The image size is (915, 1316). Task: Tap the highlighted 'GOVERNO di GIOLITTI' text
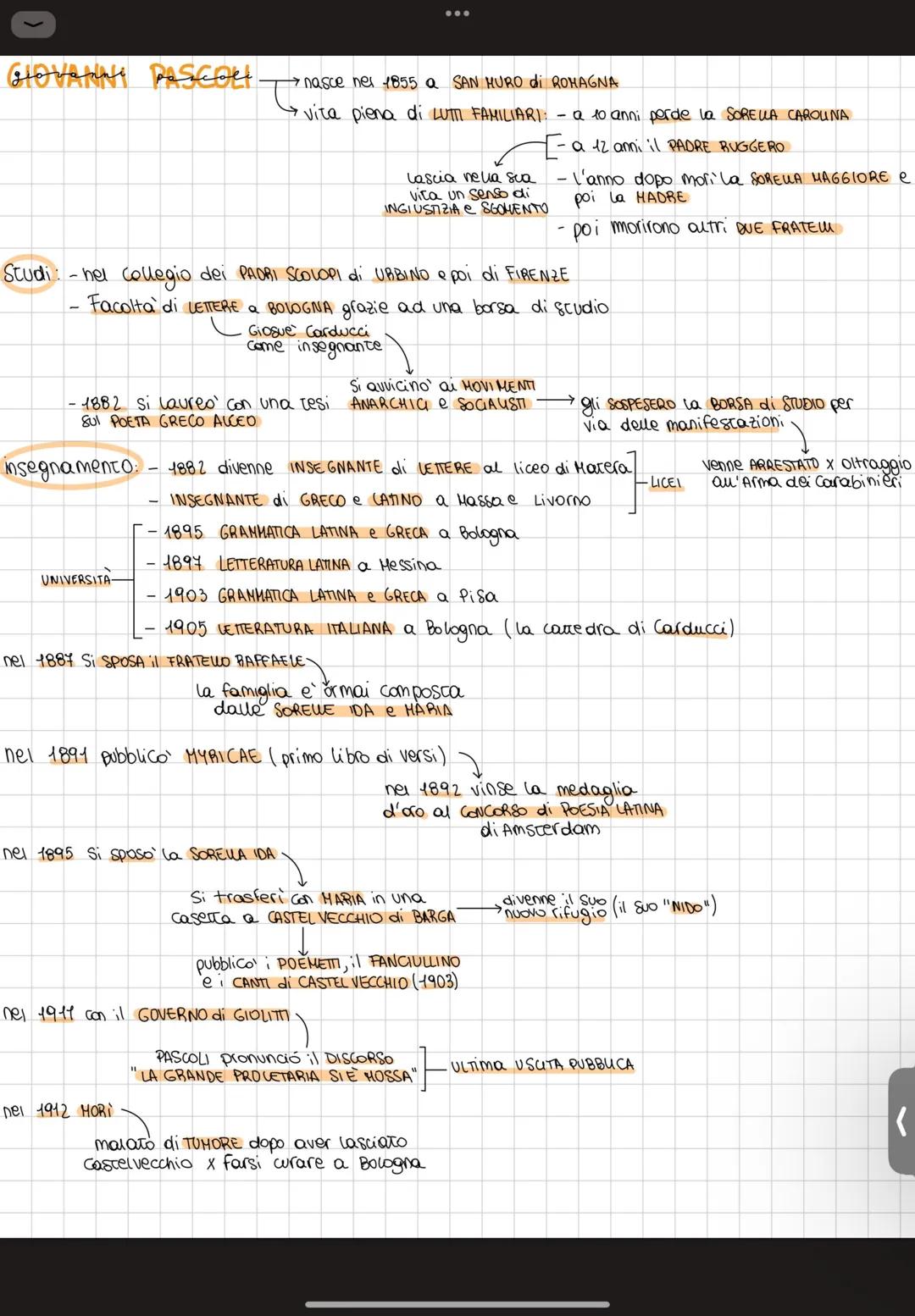(x=213, y=1015)
